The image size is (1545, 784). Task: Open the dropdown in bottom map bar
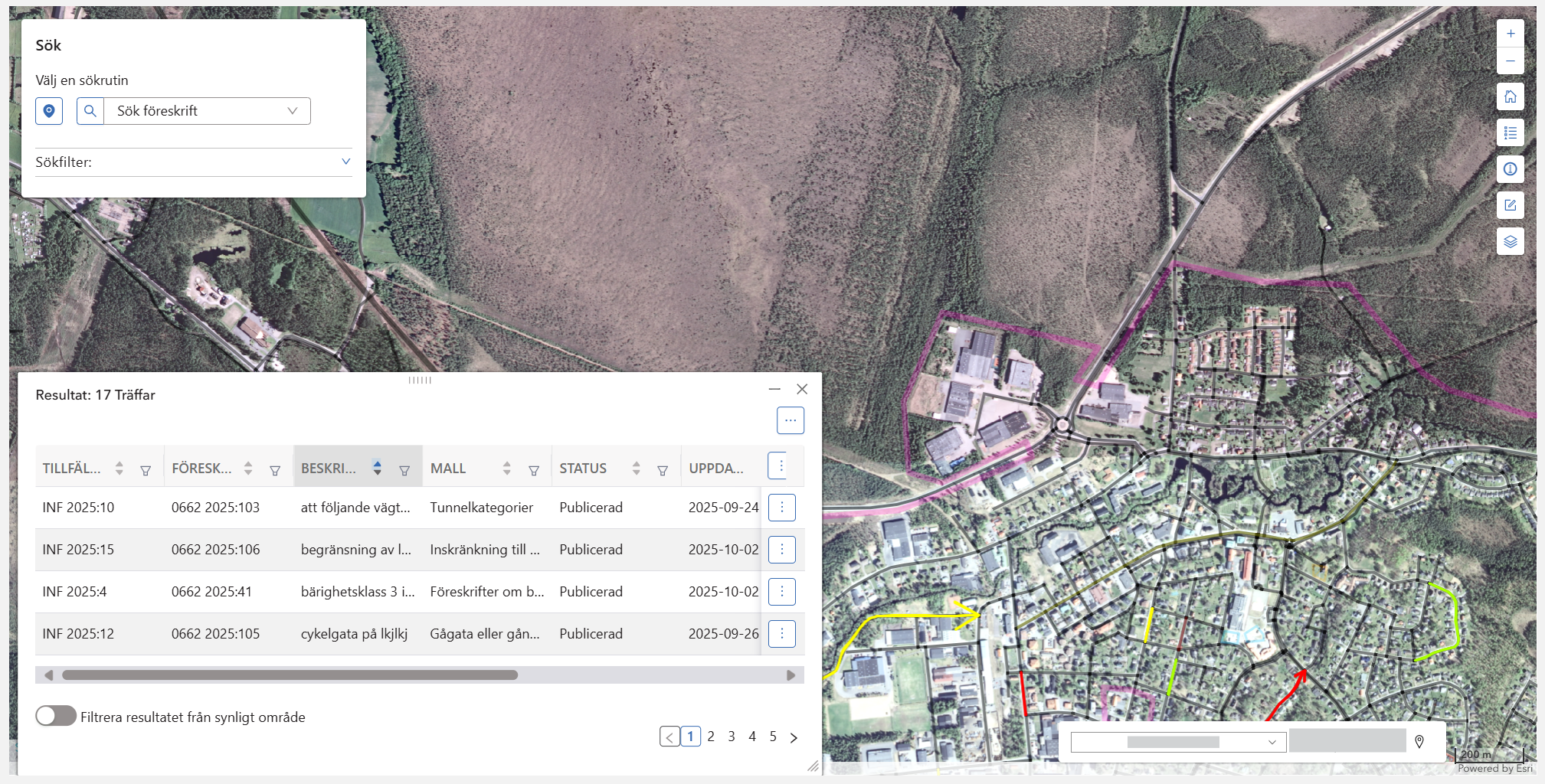pyautogui.click(x=1177, y=742)
